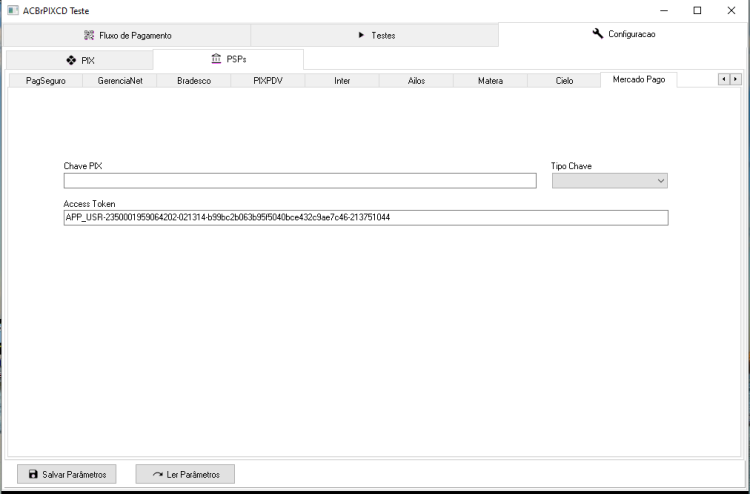Click the floppy disk save icon
The height and width of the screenshot is (494, 750).
tap(33, 474)
